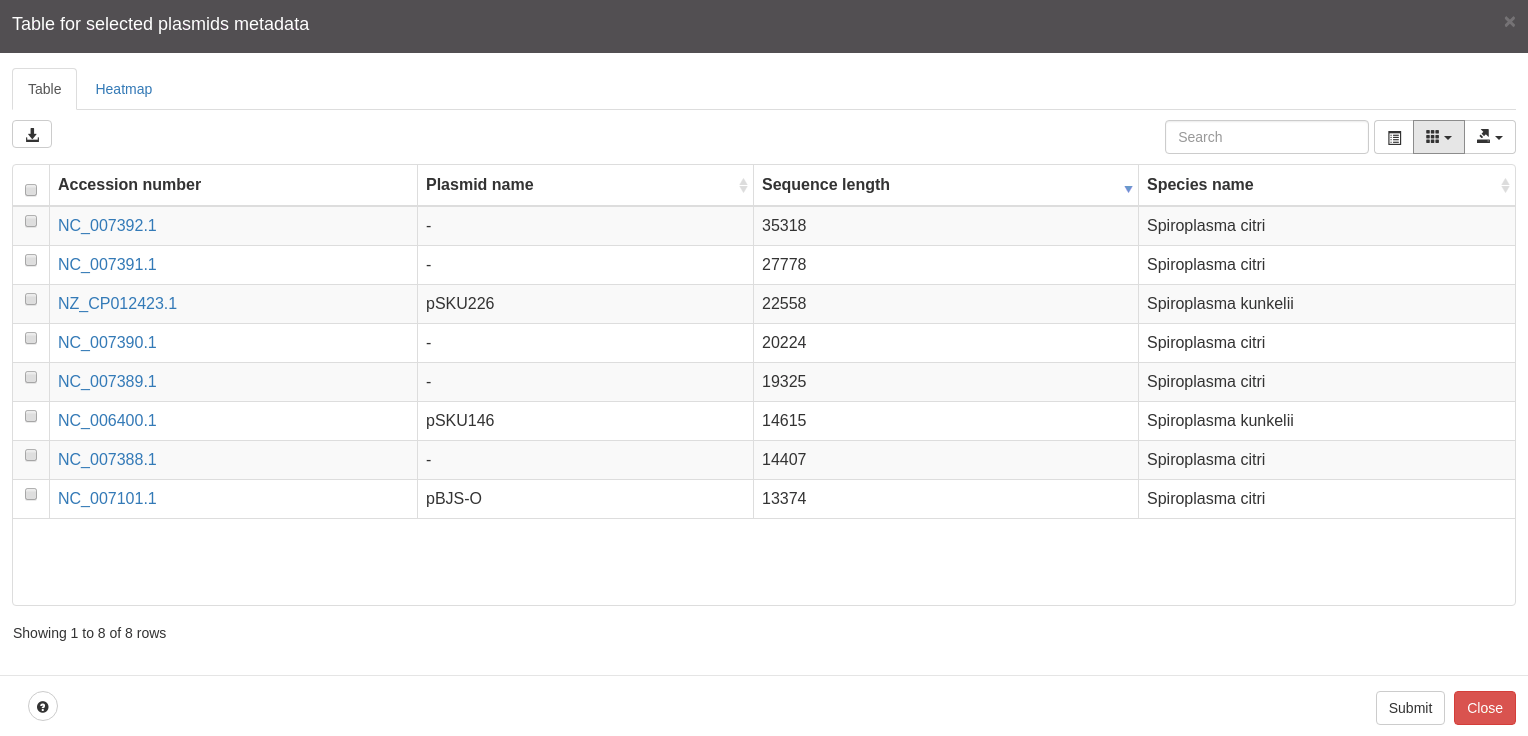Tick the checkbox beside NC_007101.1

click(31, 494)
